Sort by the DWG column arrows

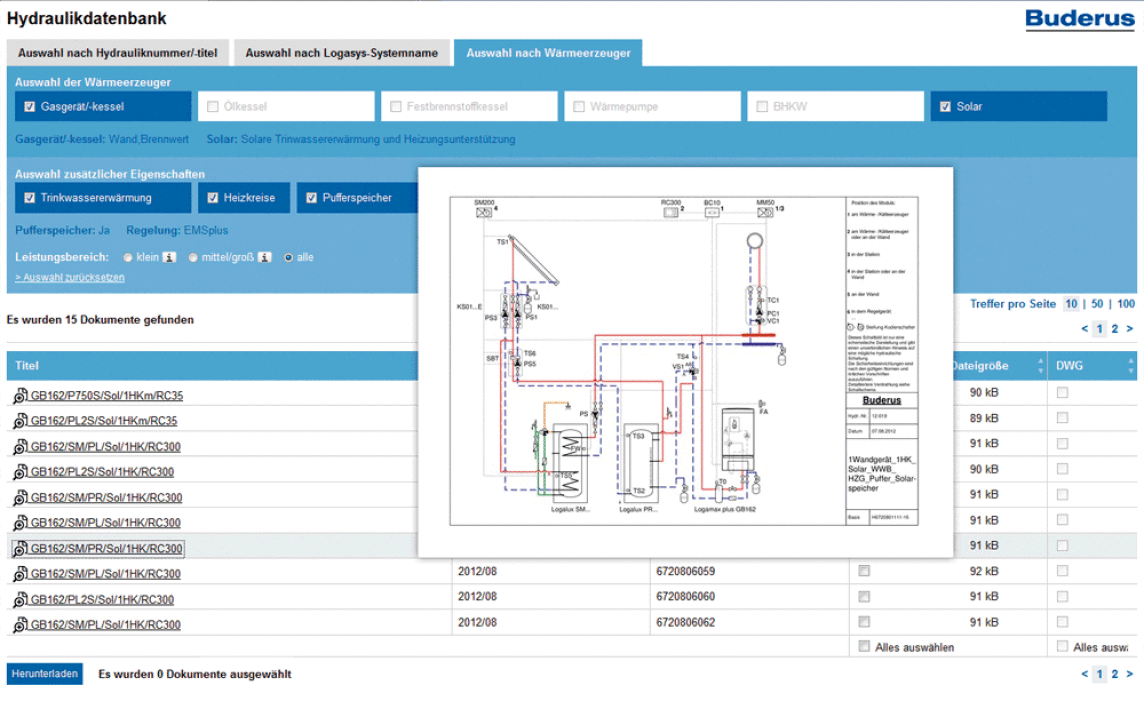1132,366
